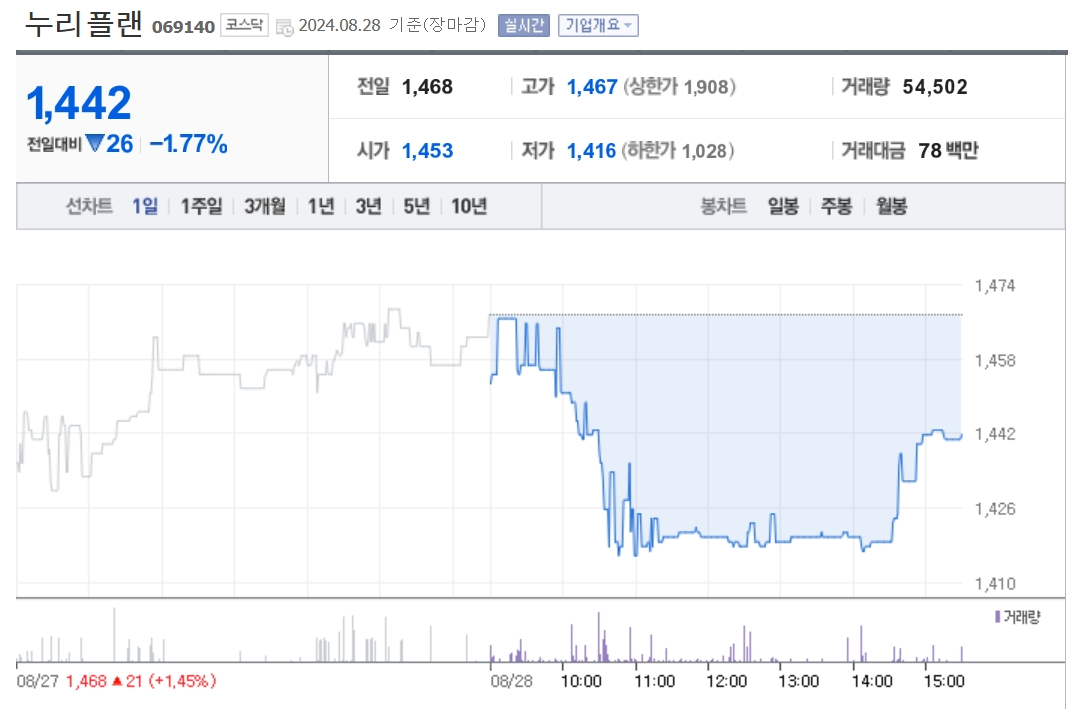This screenshot has width=1068, height=709.
Task: Click the 거래량 legend marker in volume chart
Action: click(x=998, y=616)
